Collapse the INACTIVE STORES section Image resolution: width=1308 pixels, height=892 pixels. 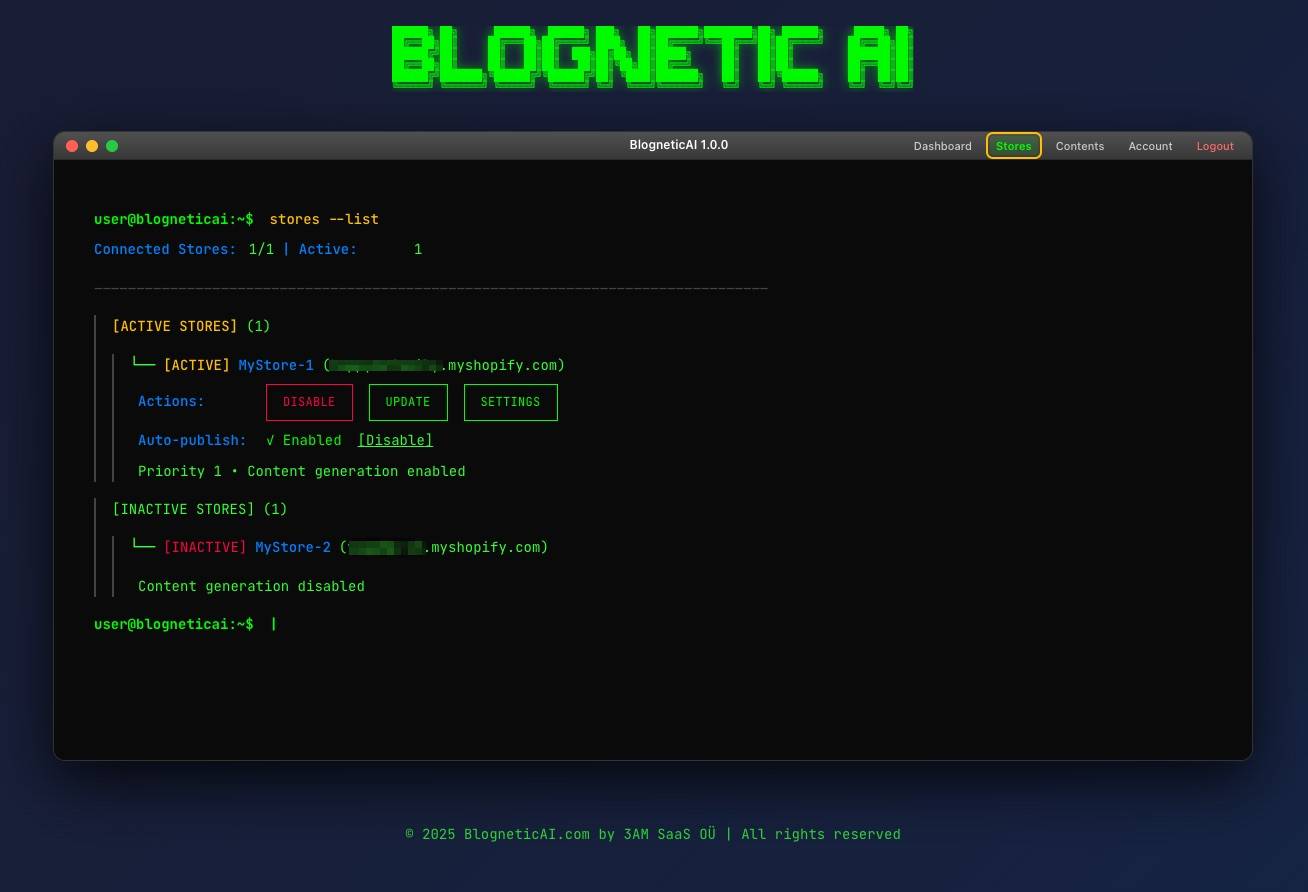(x=186, y=509)
